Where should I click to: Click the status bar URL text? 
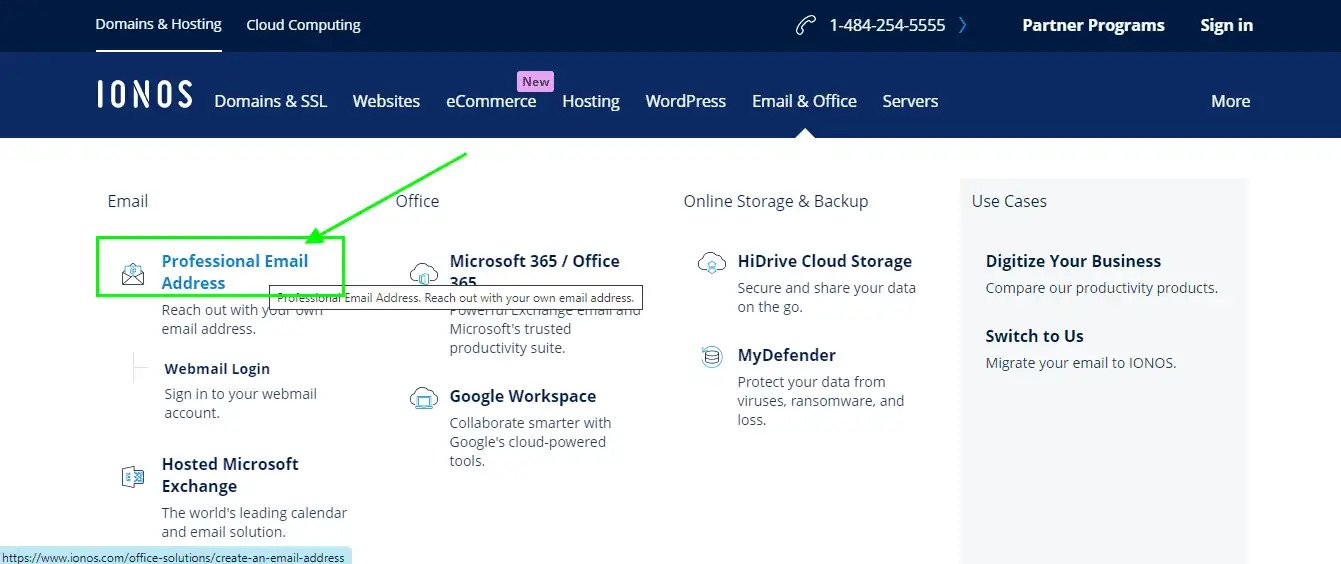click(x=173, y=557)
